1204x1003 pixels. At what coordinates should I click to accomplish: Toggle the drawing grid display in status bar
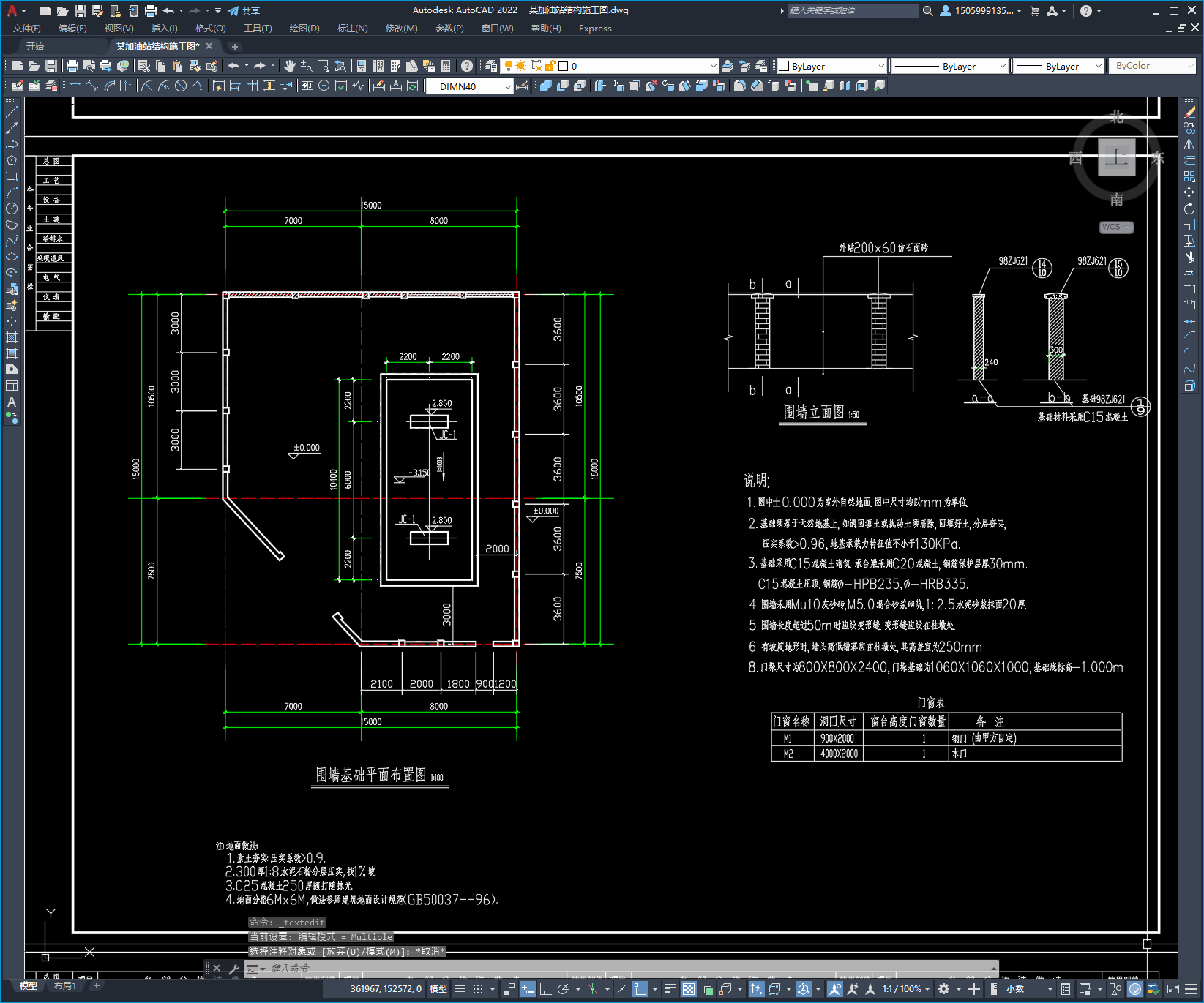click(x=460, y=989)
